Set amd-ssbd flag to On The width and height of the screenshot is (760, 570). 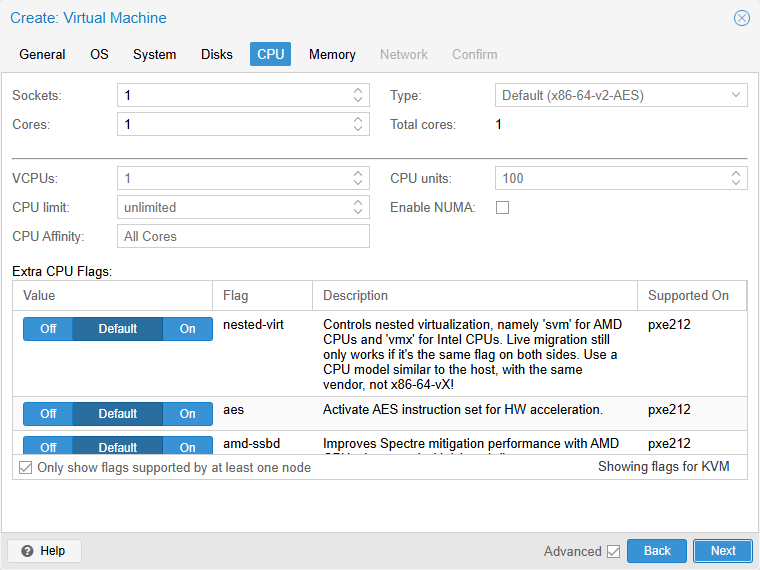coord(188,445)
